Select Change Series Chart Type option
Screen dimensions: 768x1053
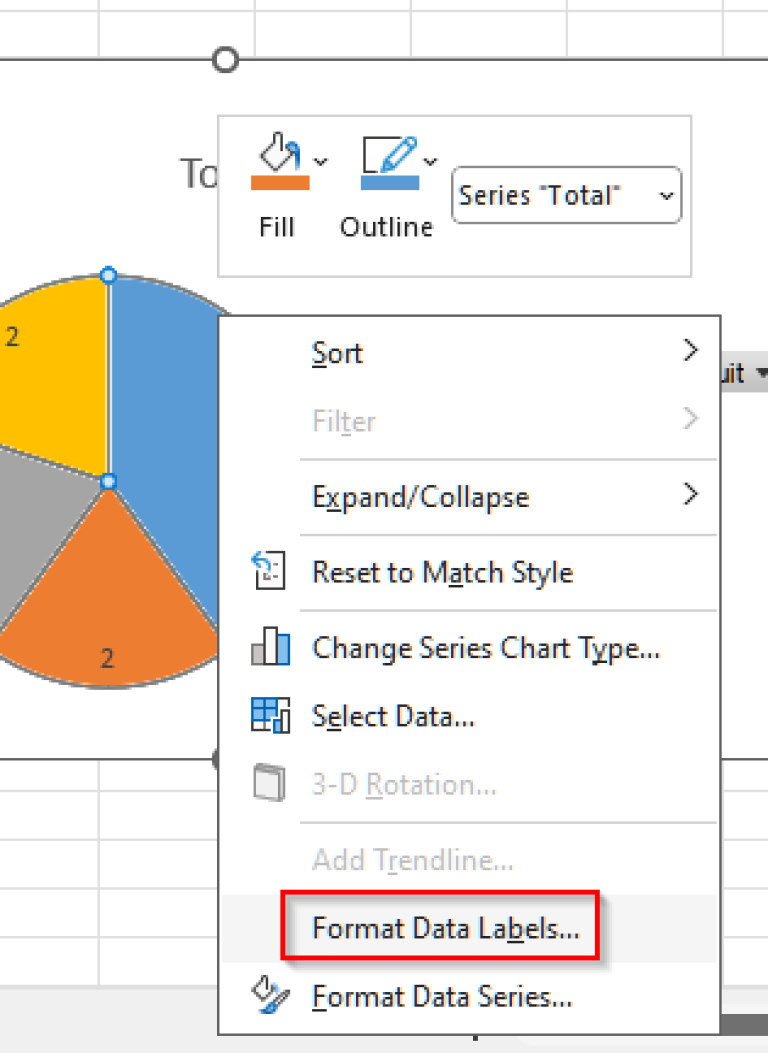[486, 647]
